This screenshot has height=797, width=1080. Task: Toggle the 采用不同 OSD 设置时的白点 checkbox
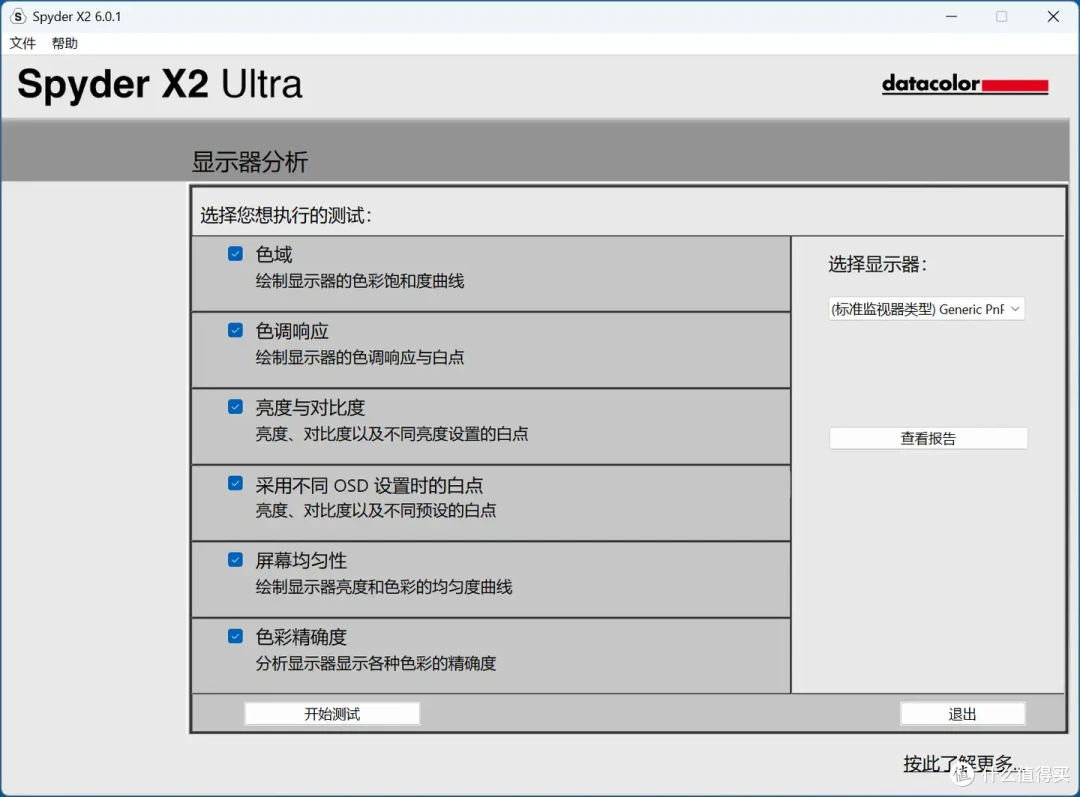coord(236,483)
